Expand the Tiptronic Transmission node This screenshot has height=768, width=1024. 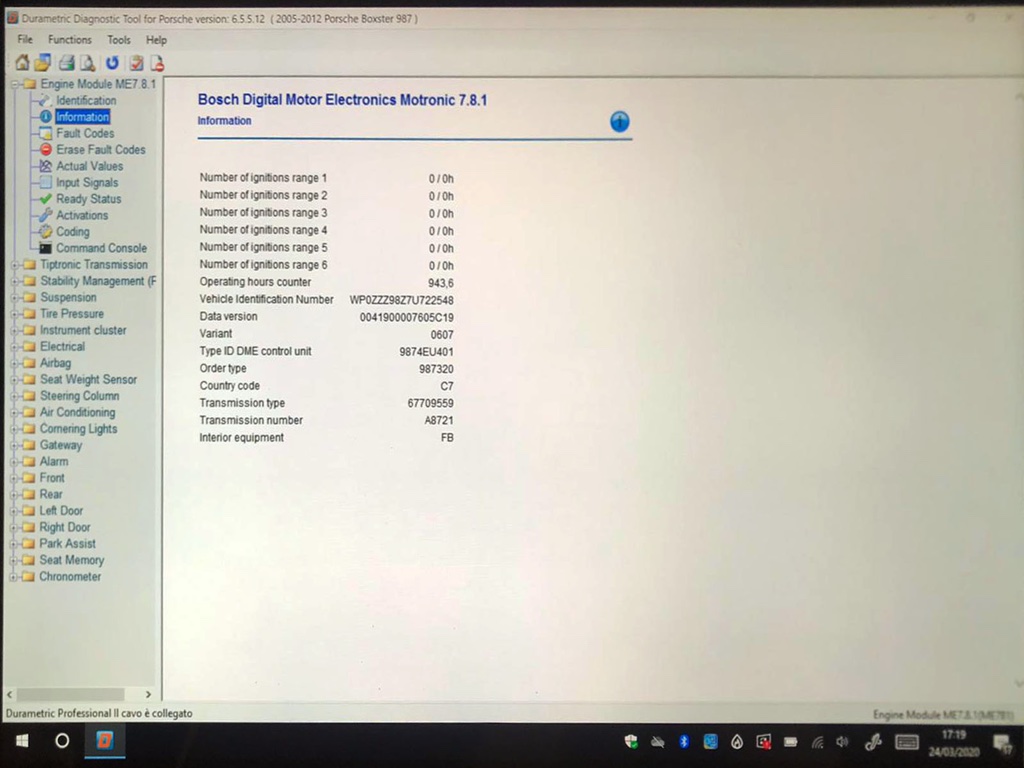(x=14, y=264)
